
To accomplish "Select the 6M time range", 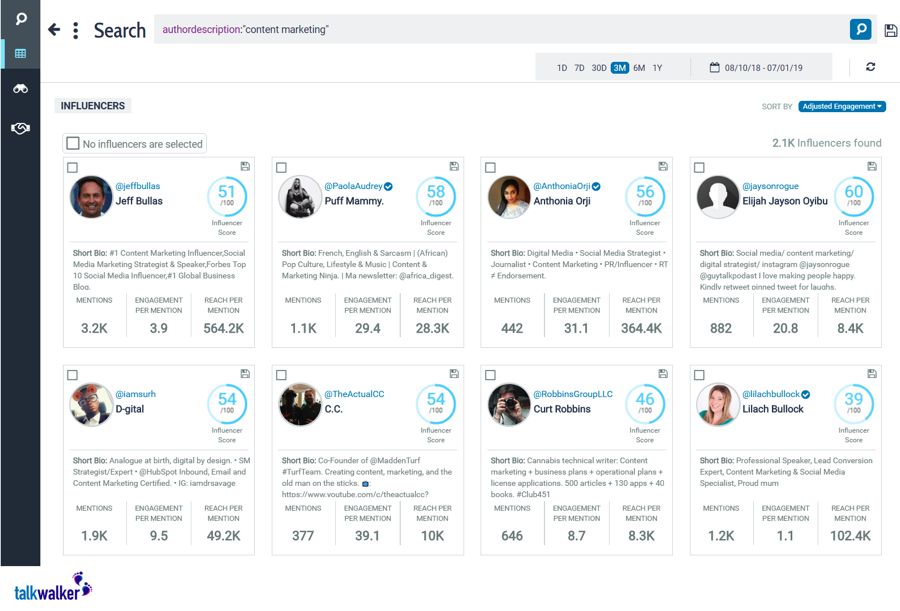I will 639,68.
